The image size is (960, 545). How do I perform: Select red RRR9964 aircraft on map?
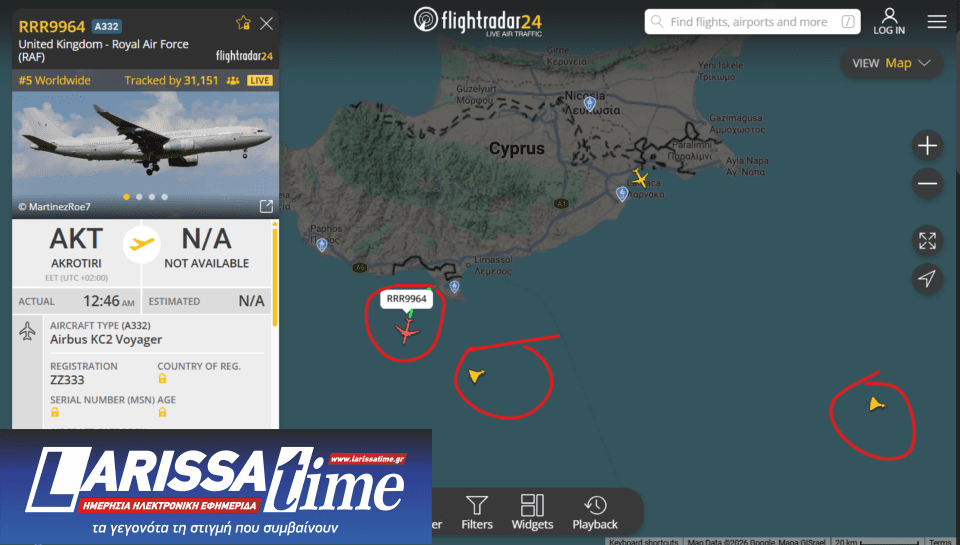407,333
